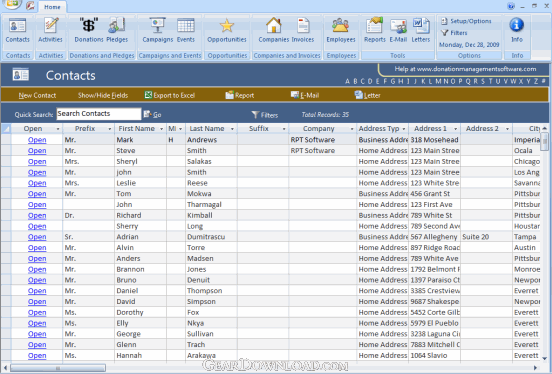Expand the Company column dropdown
This screenshot has height=374, width=552.
(x=352, y=129)
